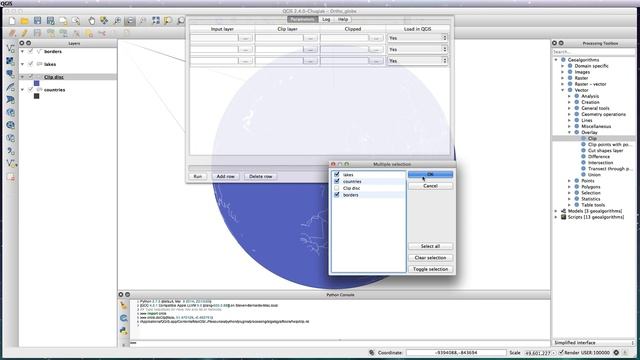The height and width of the screenshot is (360, 640).
Task: Switch to the Log tab
Action: (x=326, y=19)
